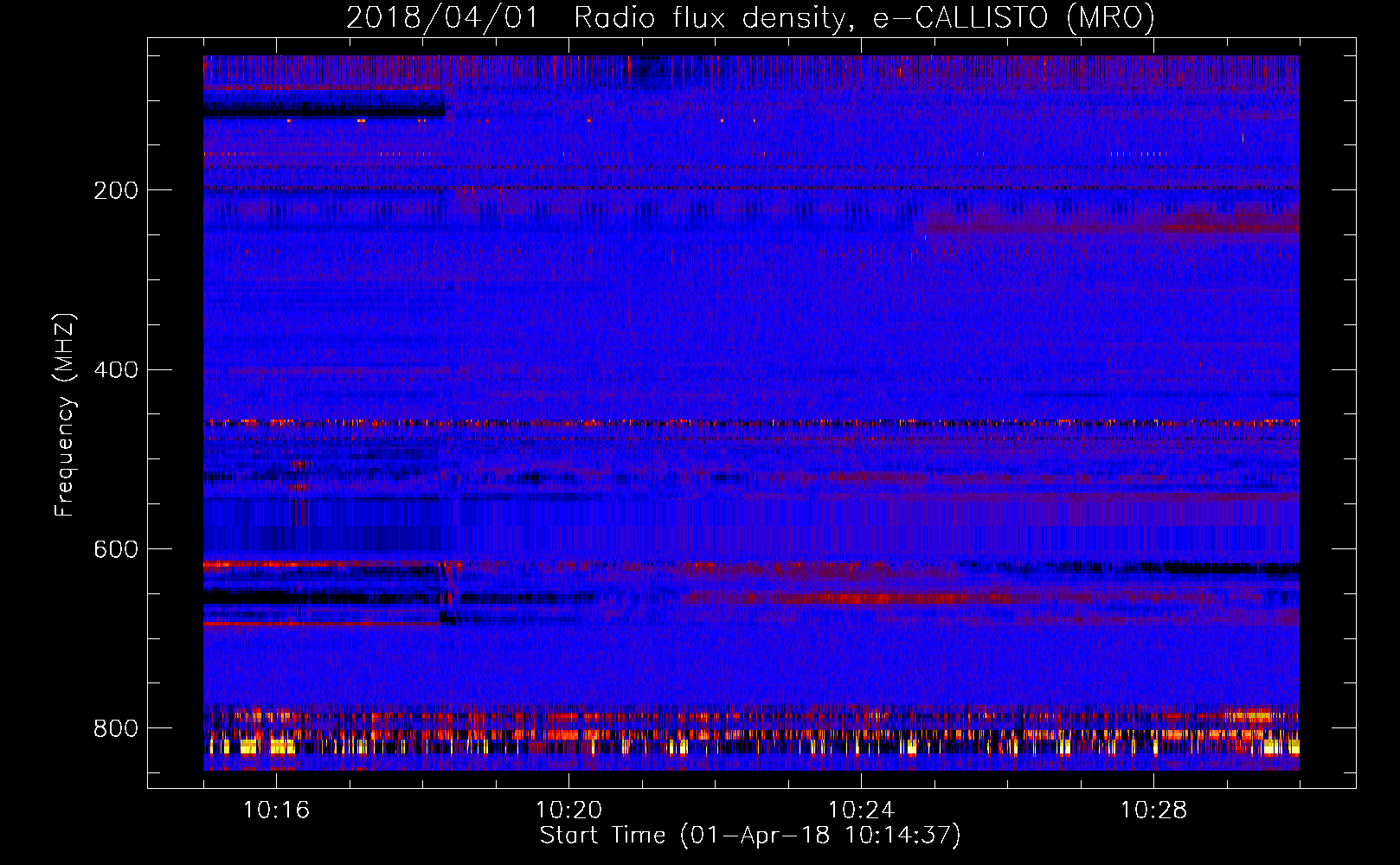This screenshot has width=1400, height=865.
Task: Click the "200" frequency tick label
Action: click(116, 190)
